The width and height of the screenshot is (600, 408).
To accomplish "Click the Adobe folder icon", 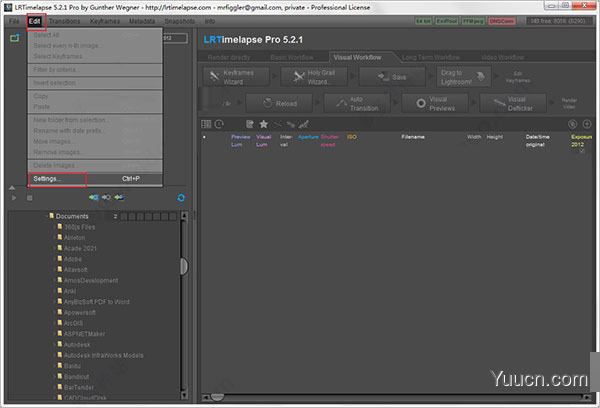I will point(60,259).
